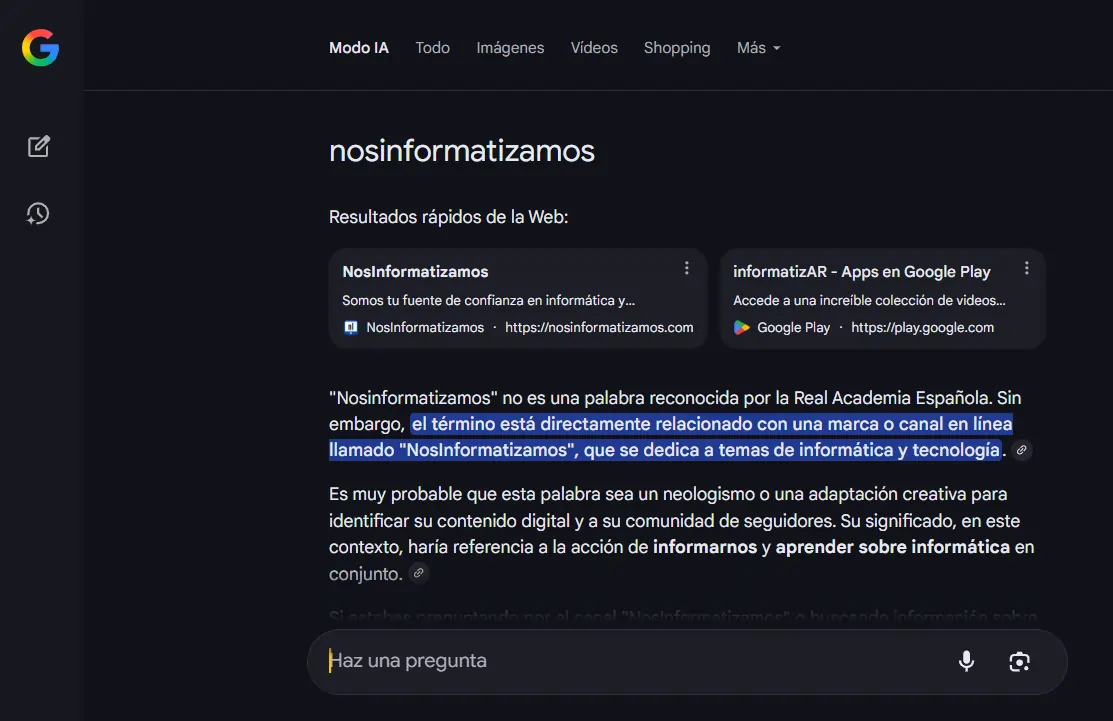Image resolution: width=1113 pixels, height=721 pixels.
Task: Open source link icon after highlighted sentence
Action: click(x=1021, y=450)
